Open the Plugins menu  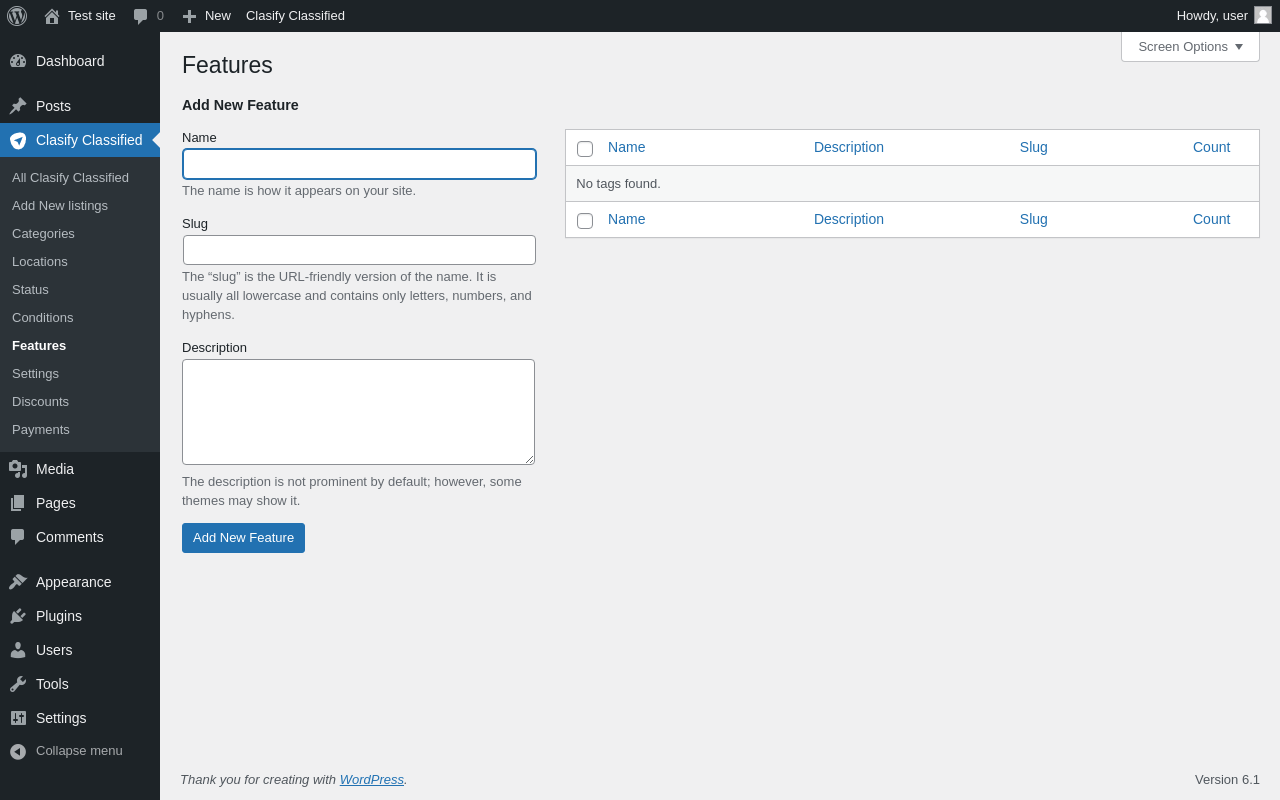80,616
